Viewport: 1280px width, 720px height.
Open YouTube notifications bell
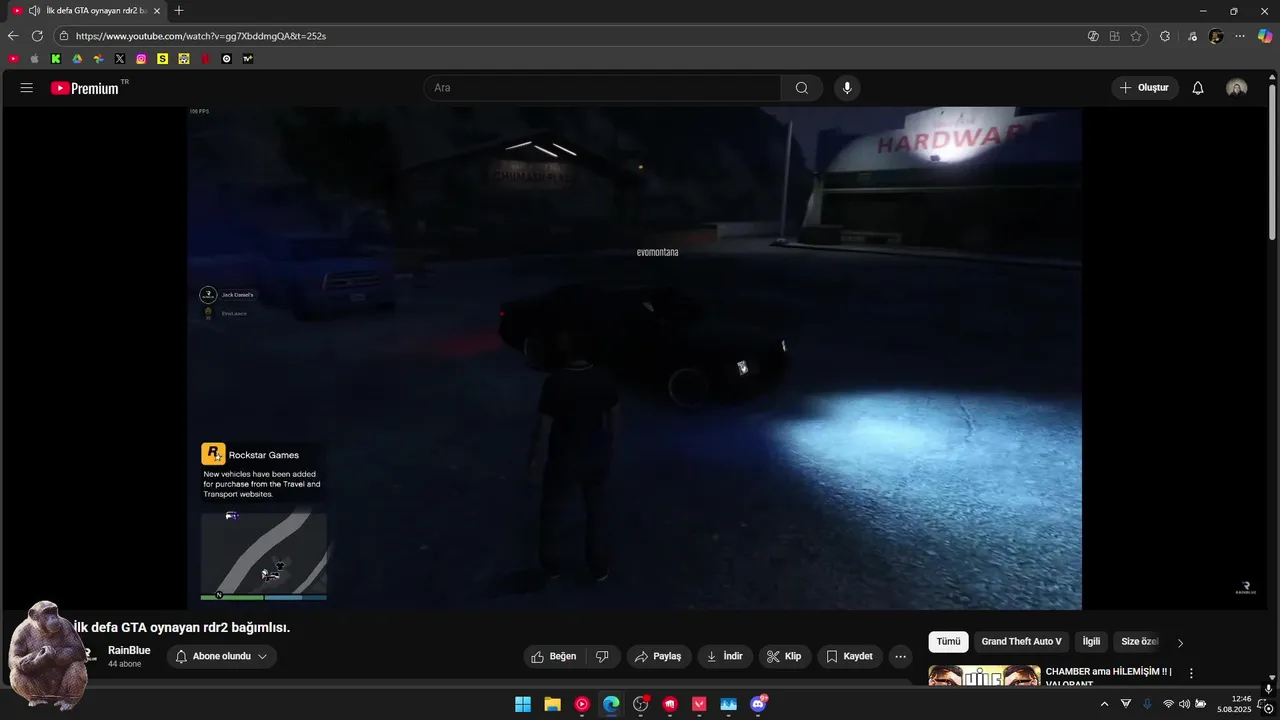point(1198,88)
